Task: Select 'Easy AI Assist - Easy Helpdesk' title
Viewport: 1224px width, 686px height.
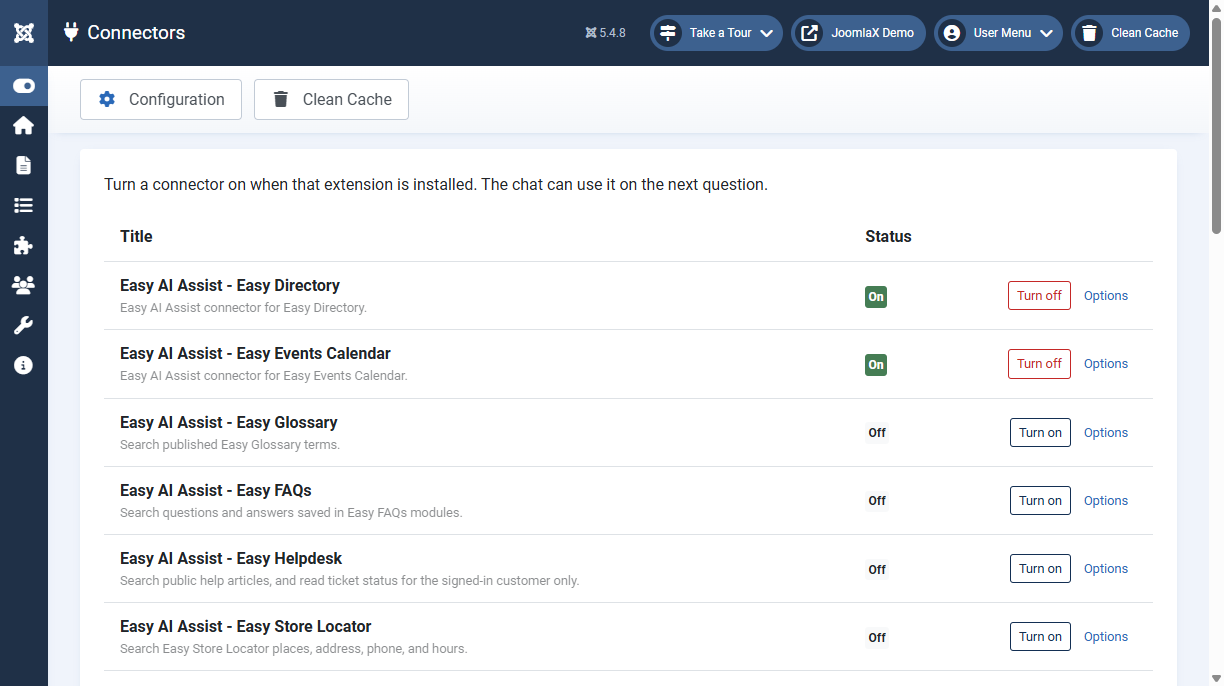Action: 231,559
